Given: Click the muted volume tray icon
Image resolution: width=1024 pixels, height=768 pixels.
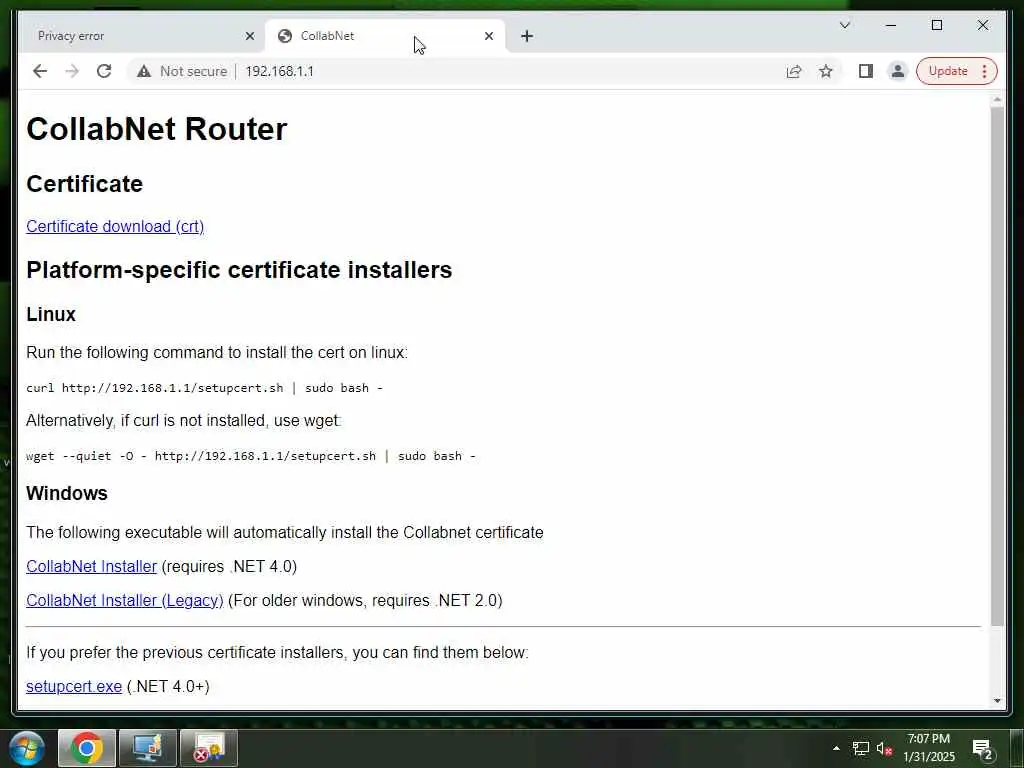Looking at the screenshot, I should (x=884, y=748).
